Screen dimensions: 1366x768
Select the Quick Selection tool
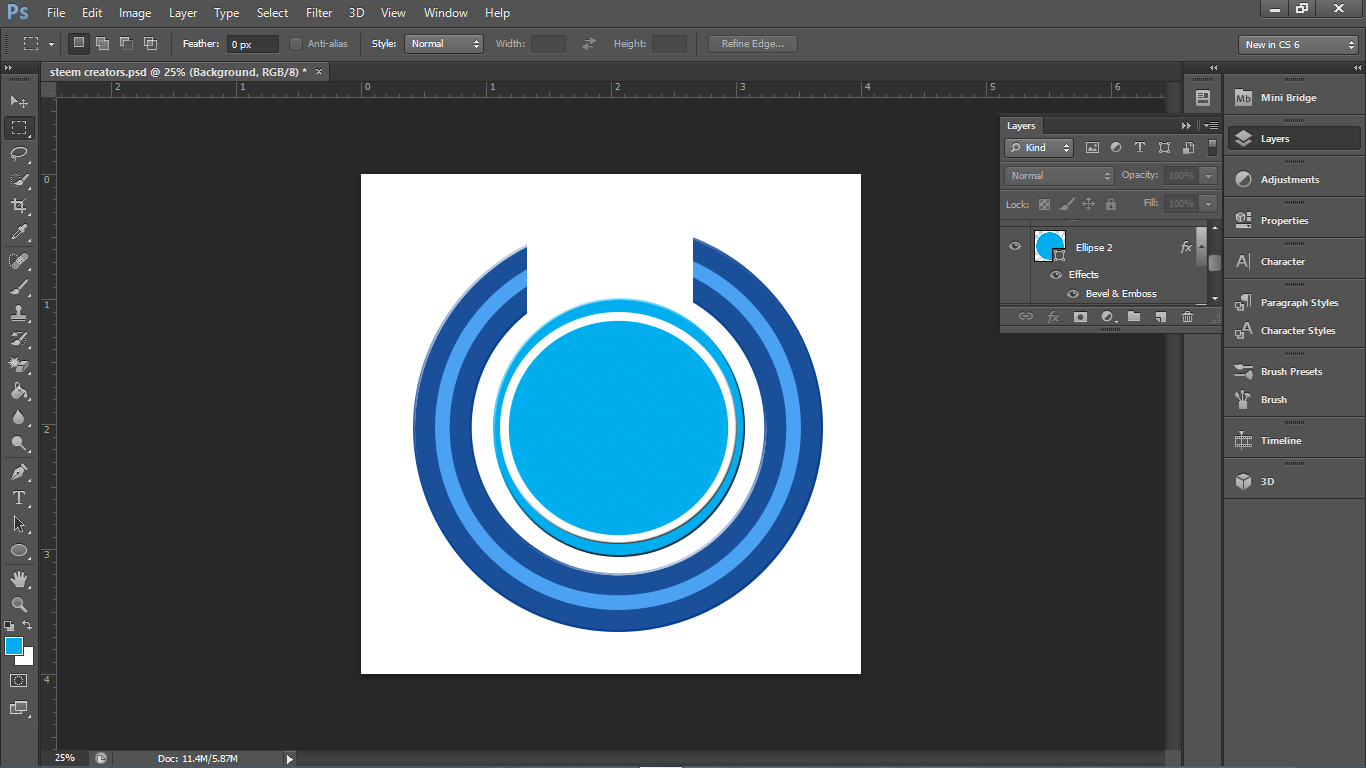coord(19,180)
